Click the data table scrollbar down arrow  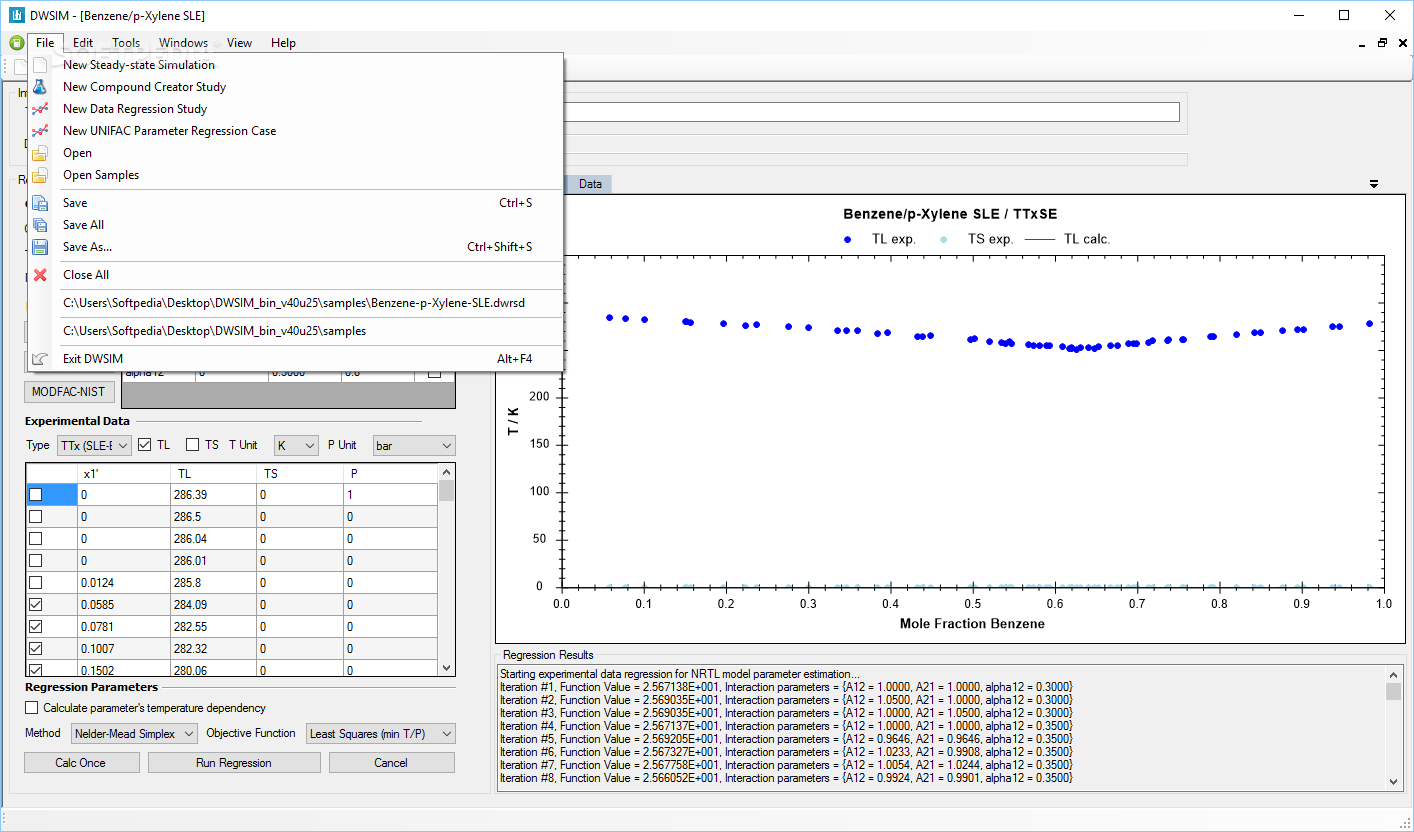point(446,668)
